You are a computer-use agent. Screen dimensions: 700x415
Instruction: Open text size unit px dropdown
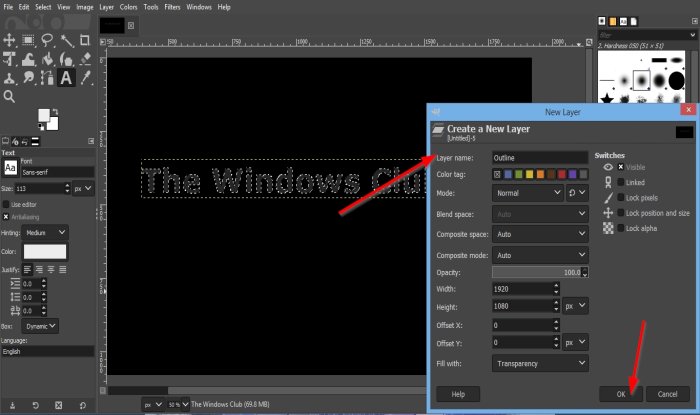tap(83, 188)
